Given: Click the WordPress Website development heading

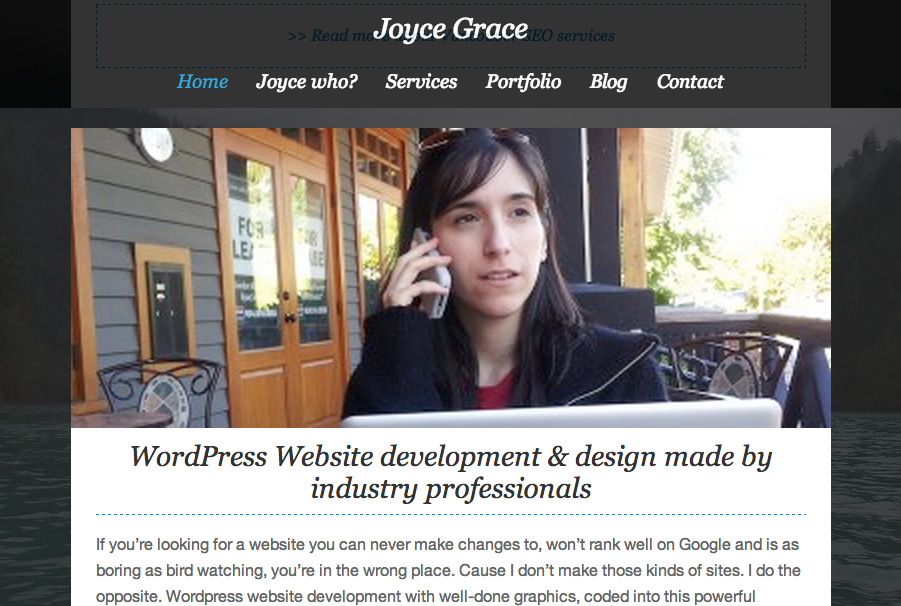Looking at the screenshot, I should [450, 472].
